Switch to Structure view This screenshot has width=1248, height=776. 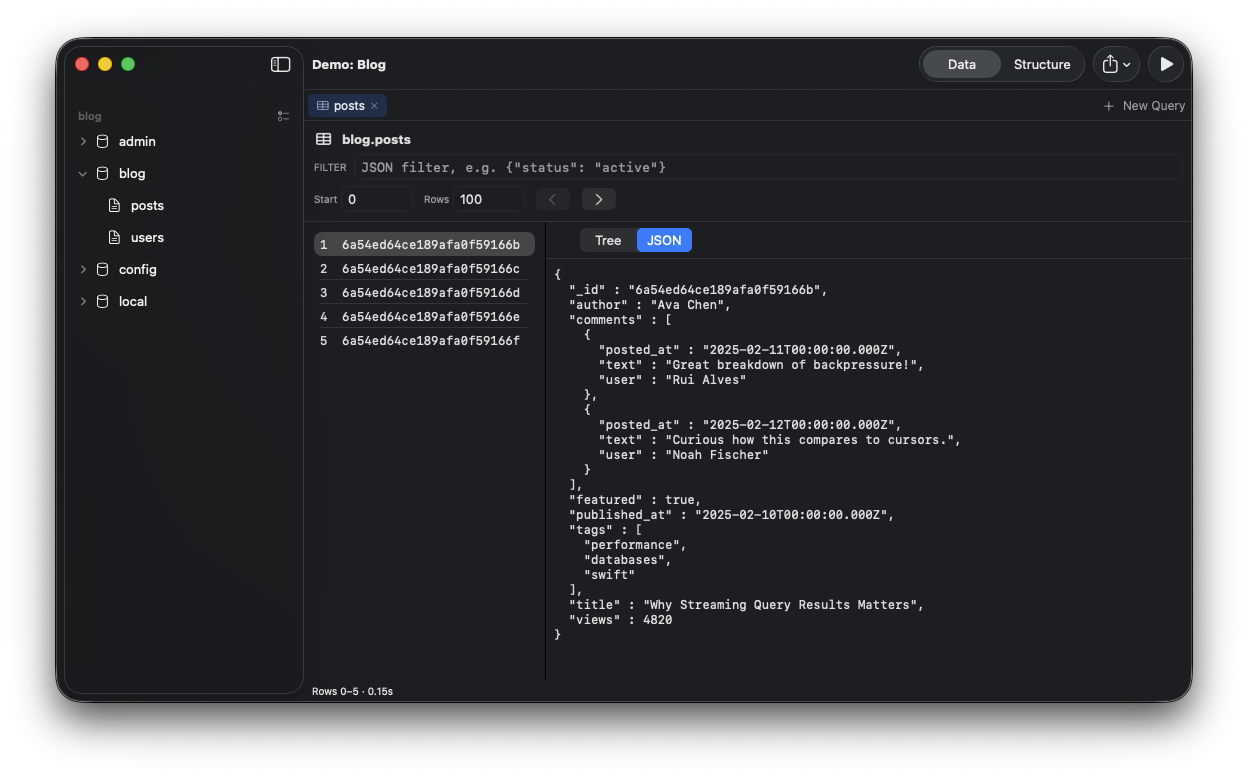(1042, 64)
